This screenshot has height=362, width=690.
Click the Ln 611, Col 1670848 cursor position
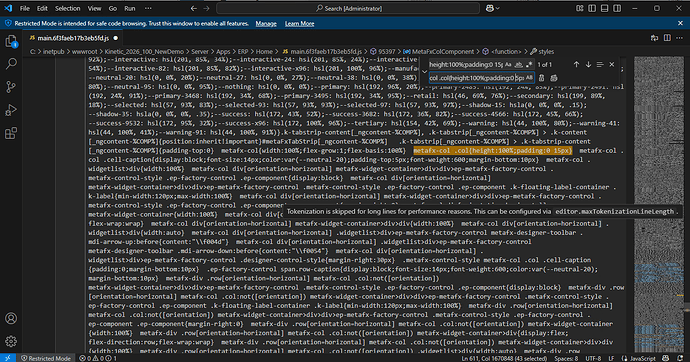pos(504,358)
